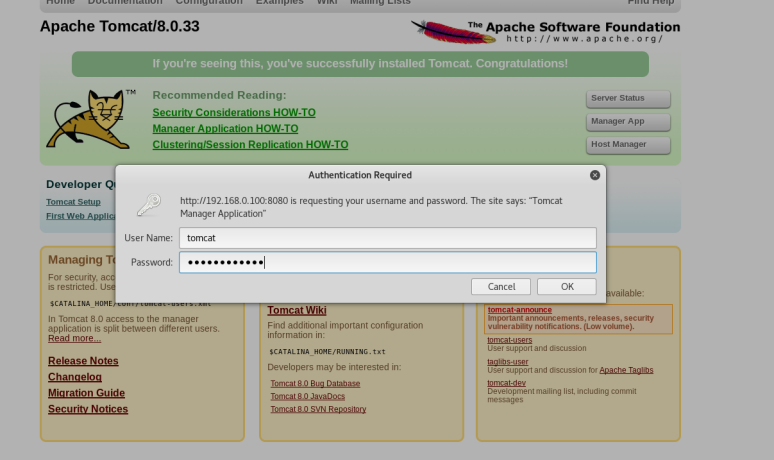Click the $CATALINA_HOME/RUNNING.txt text

pyautogui.click(x=327, y=352)
